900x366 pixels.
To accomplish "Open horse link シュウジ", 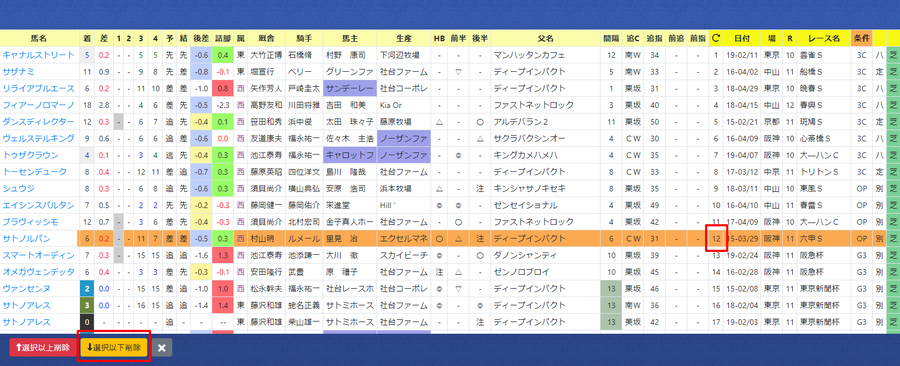I will click(18, 188).
